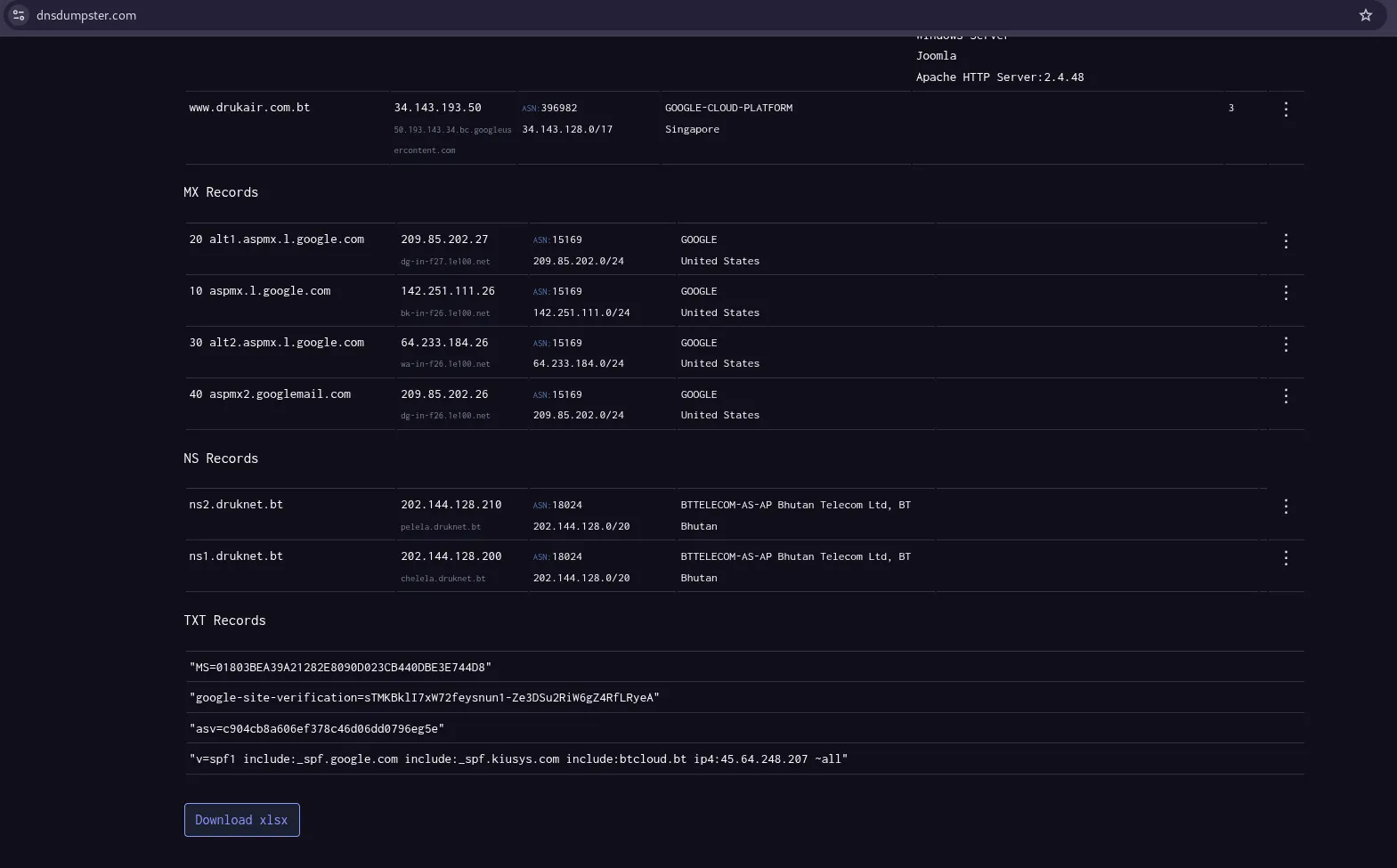Viewport: 1397px width, 868px height.
Task: Select host name www.drukair.com.bt
Action: pyautogui.click(x=249, y=108)
